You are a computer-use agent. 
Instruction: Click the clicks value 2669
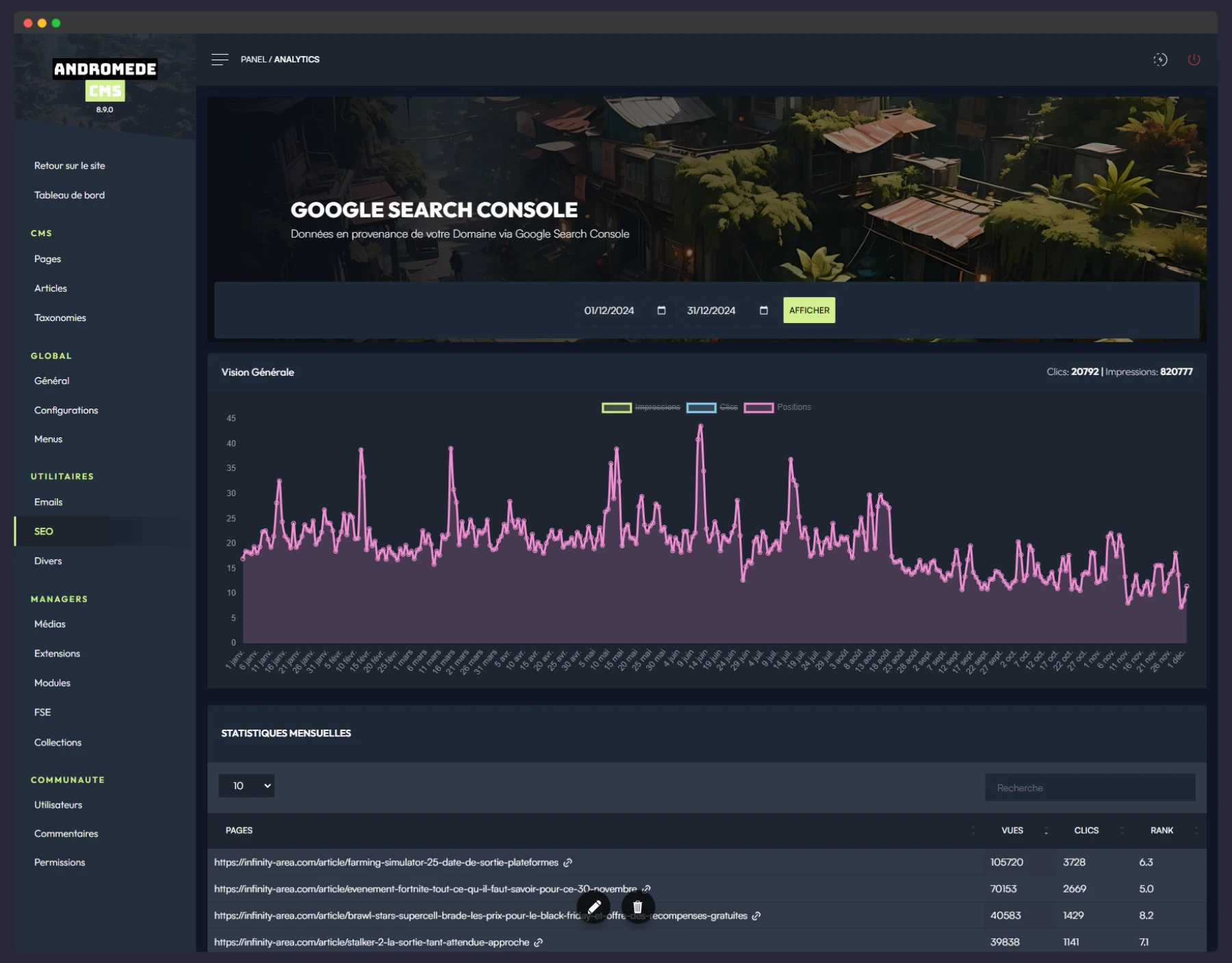pyautogui.click(x=1075, y=889)
